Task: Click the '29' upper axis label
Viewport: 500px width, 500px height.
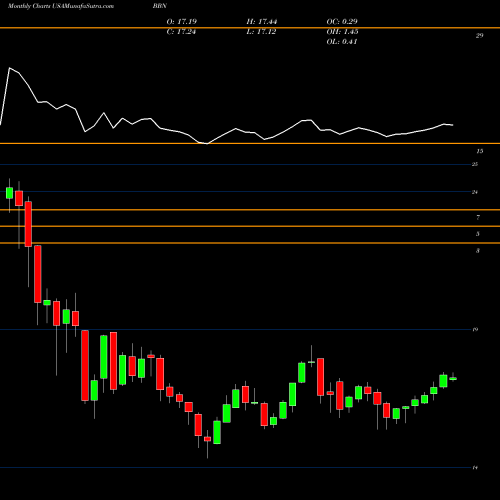Action: pyautogui.click(x=479, y=36)
